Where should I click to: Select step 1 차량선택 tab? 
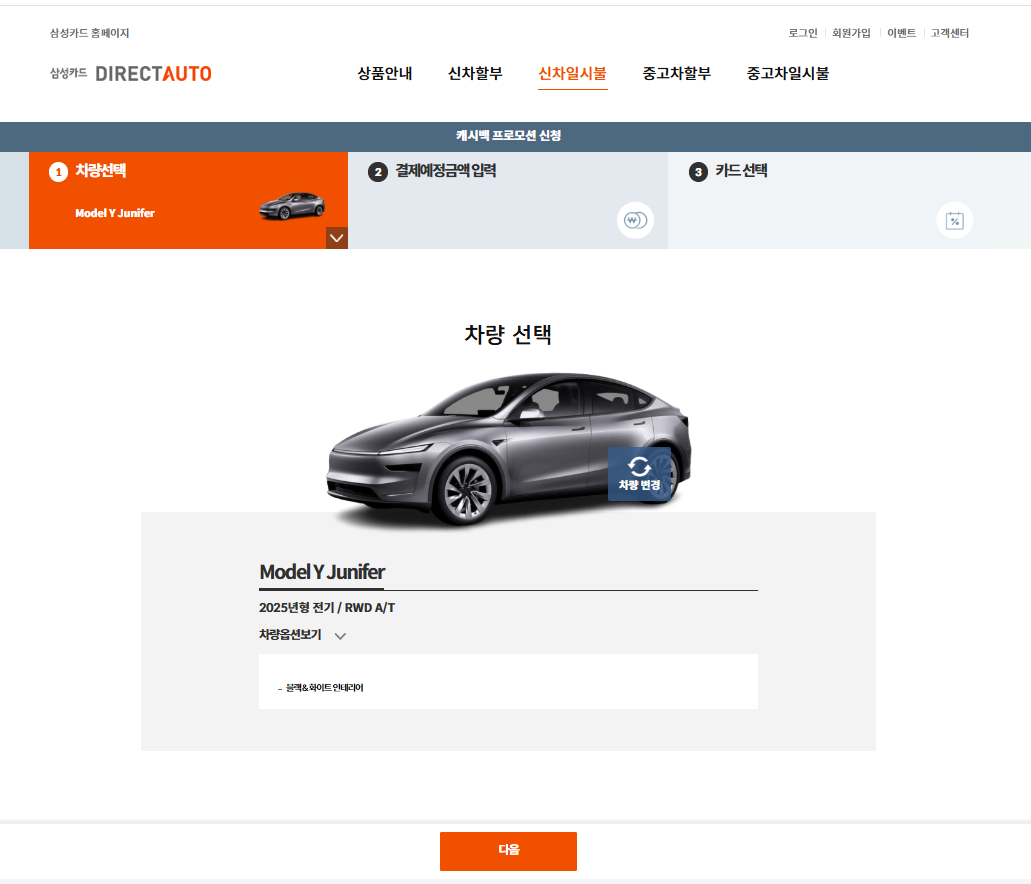(188, 201)
